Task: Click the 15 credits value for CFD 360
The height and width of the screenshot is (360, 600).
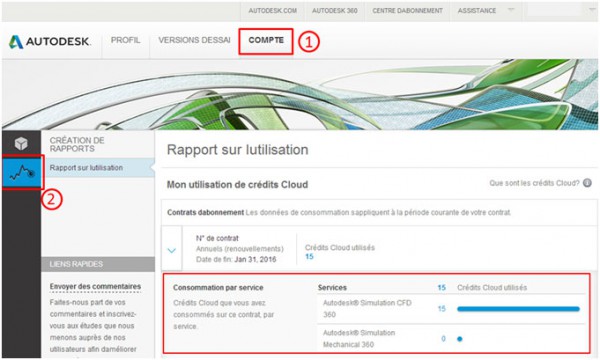Action: [x=442, y=309]
